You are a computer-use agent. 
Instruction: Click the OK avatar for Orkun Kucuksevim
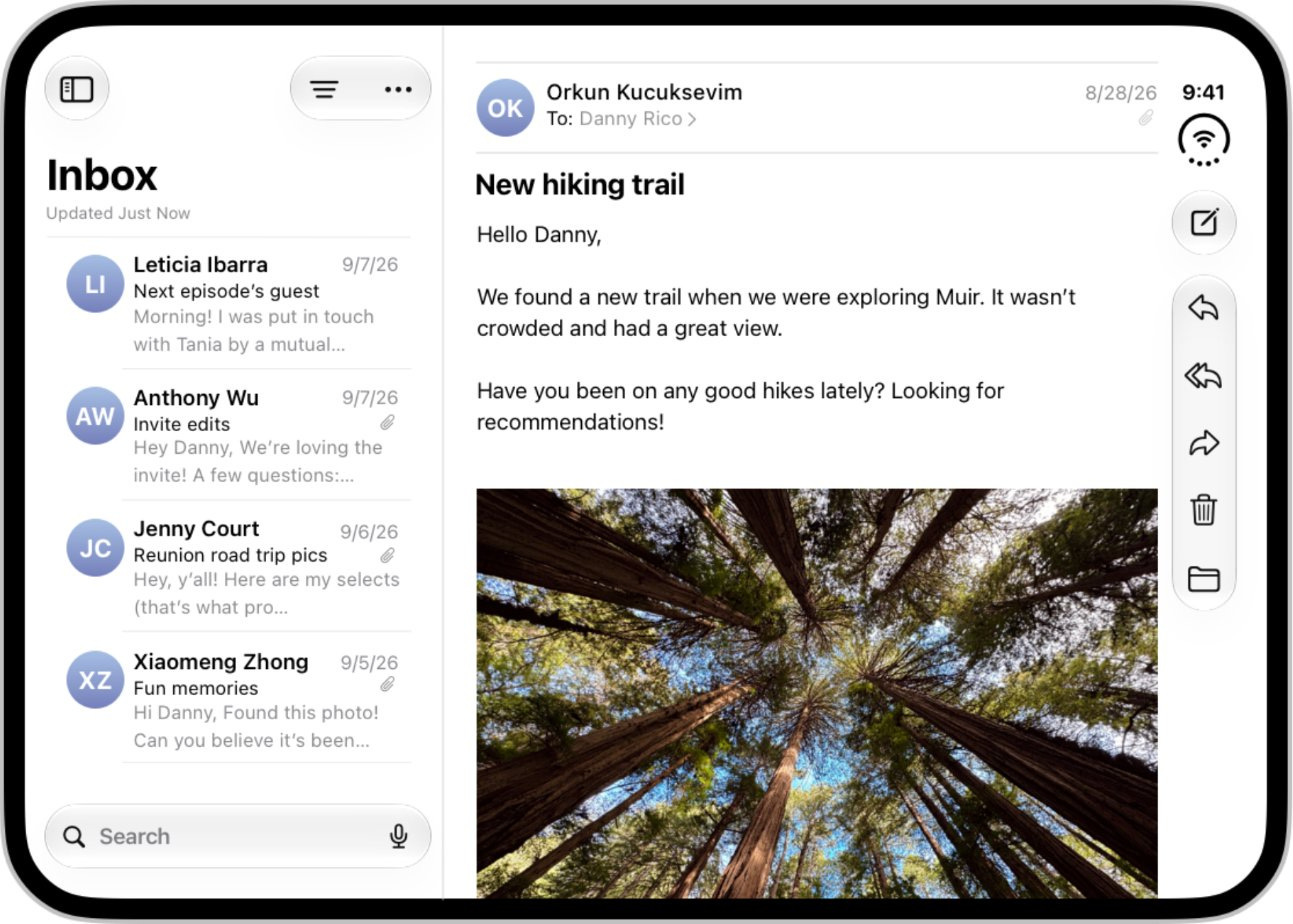(505, 108)
